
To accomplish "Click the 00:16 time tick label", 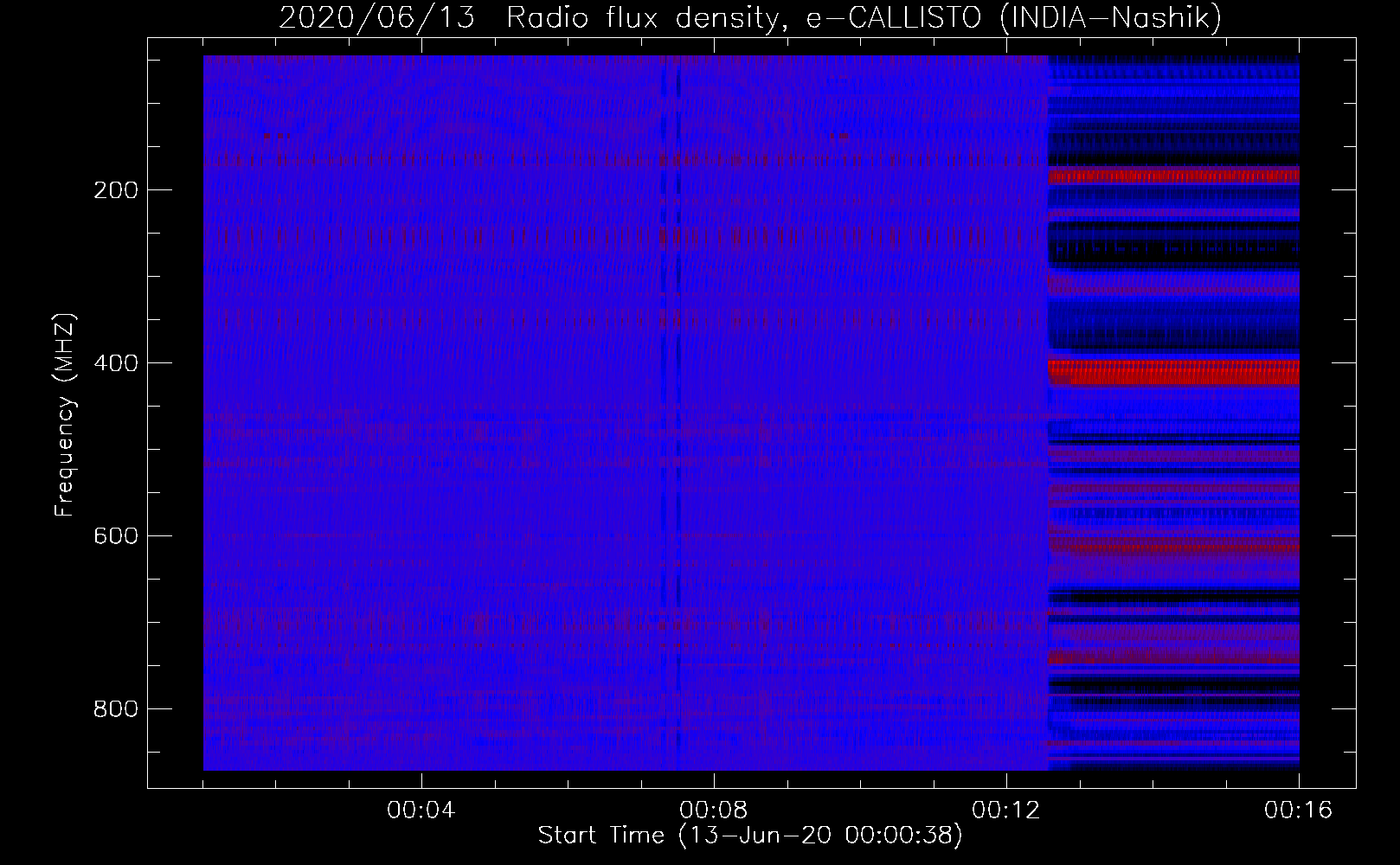I will (x=1298, y=811).
